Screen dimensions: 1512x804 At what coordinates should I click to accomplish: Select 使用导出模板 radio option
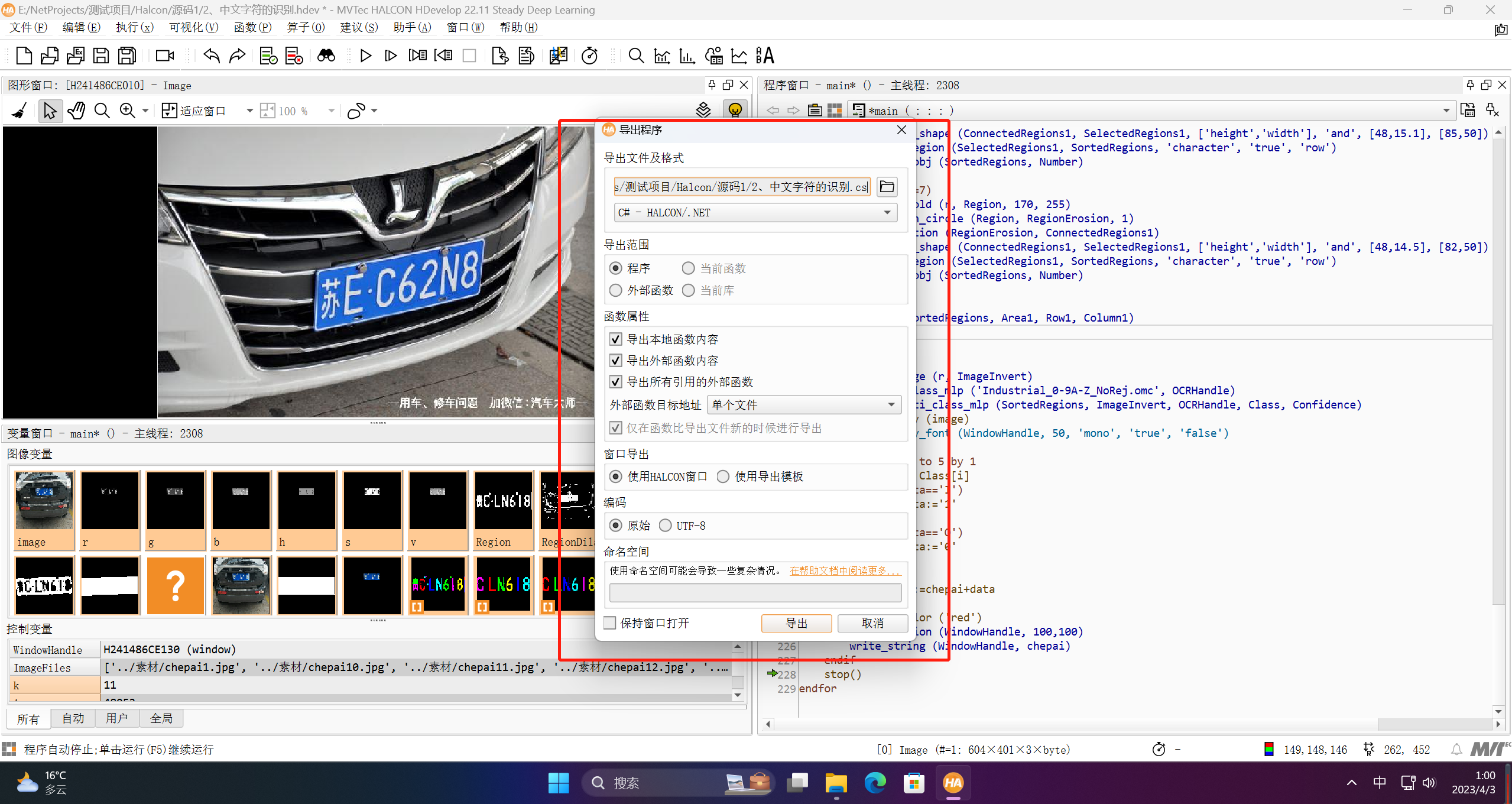tap(723, 476)
